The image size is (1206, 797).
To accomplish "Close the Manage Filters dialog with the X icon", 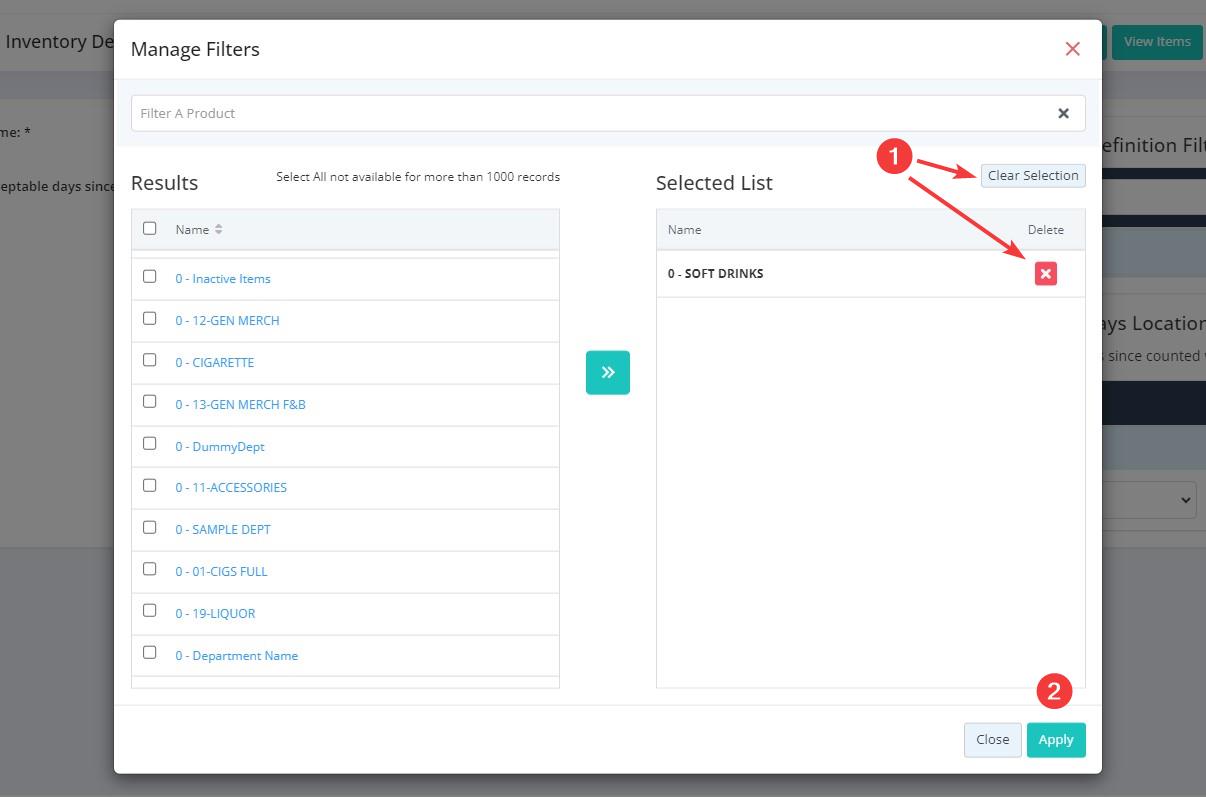I will [x=1073, y=49].
